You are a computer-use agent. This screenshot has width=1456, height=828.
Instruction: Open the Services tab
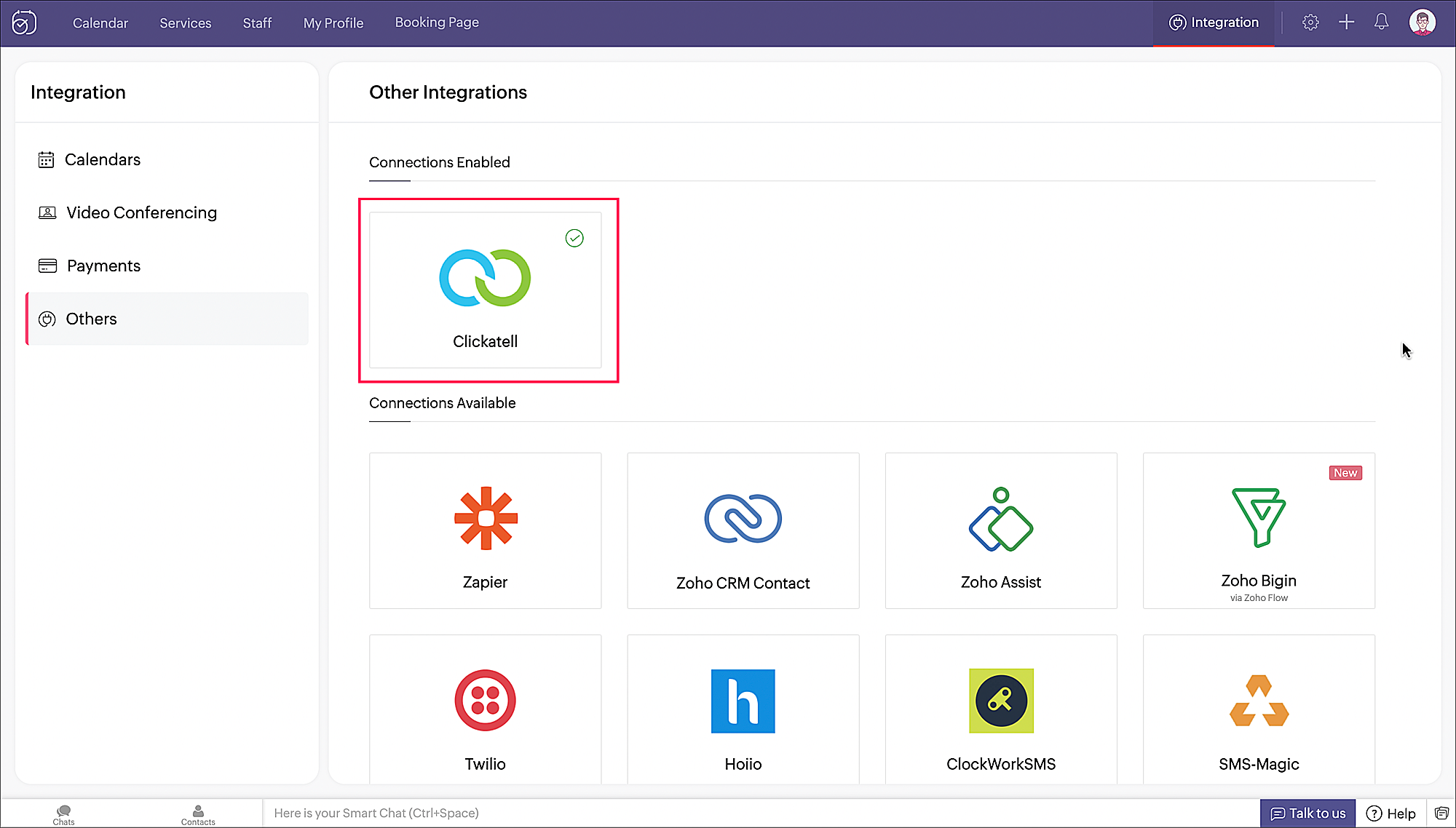(x=186, y=23)
